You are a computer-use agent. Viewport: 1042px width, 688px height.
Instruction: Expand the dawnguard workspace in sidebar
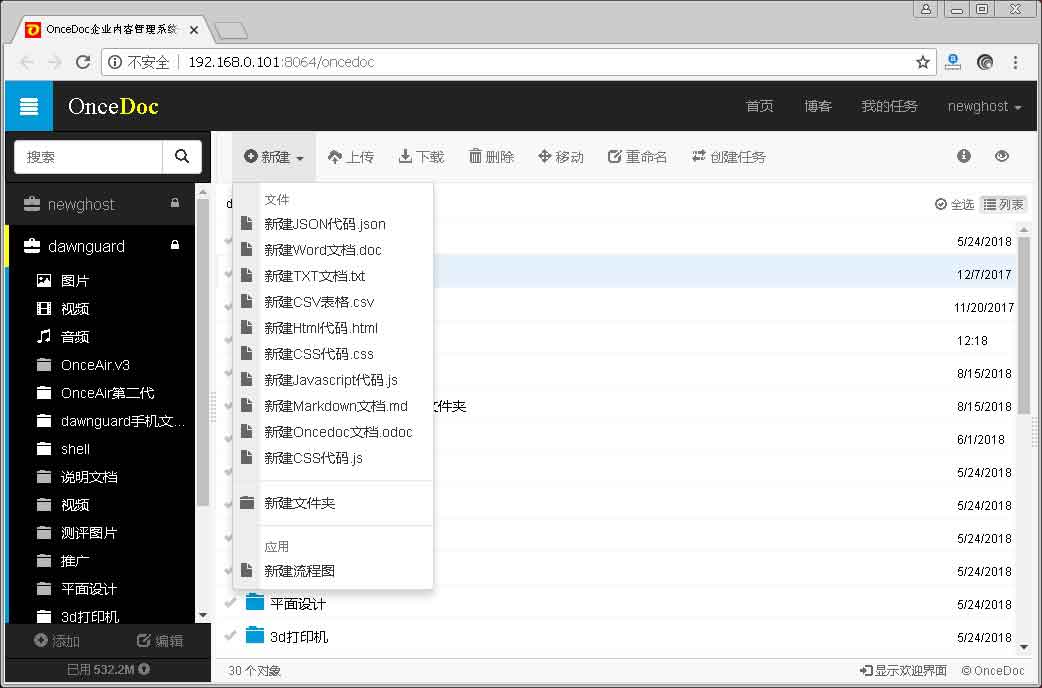click(x=86, y=246)
